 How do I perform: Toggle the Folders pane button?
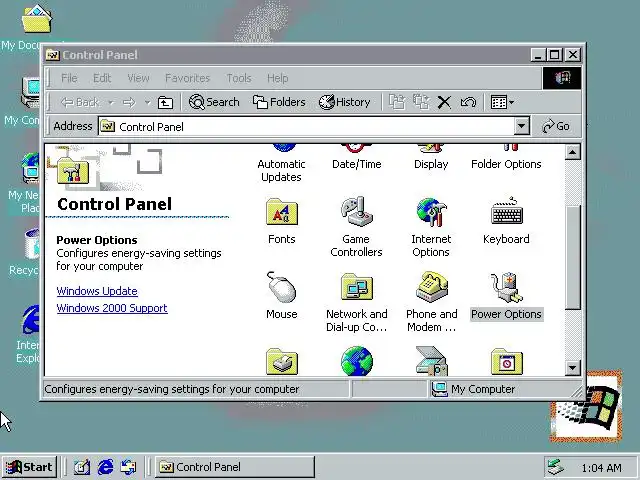pyautogui.click(x=279, y=102)
